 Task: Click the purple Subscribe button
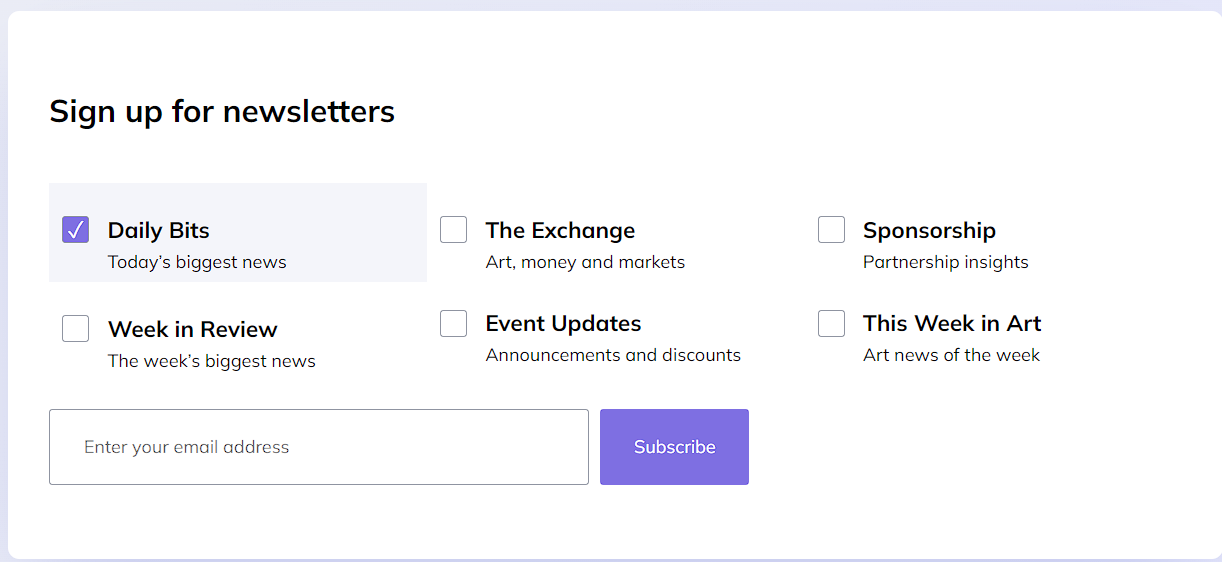click(674, 447)
